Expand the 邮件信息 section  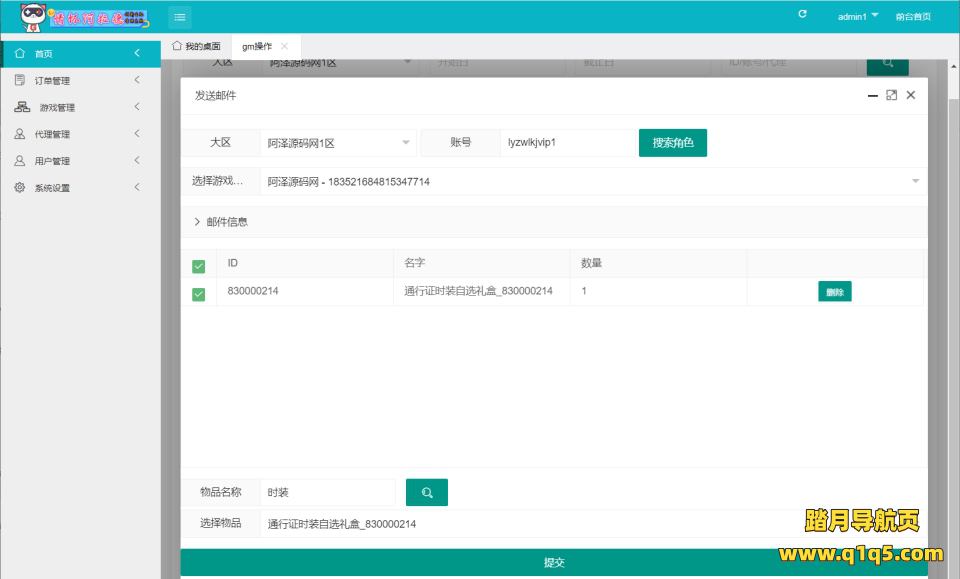[220, 222]
